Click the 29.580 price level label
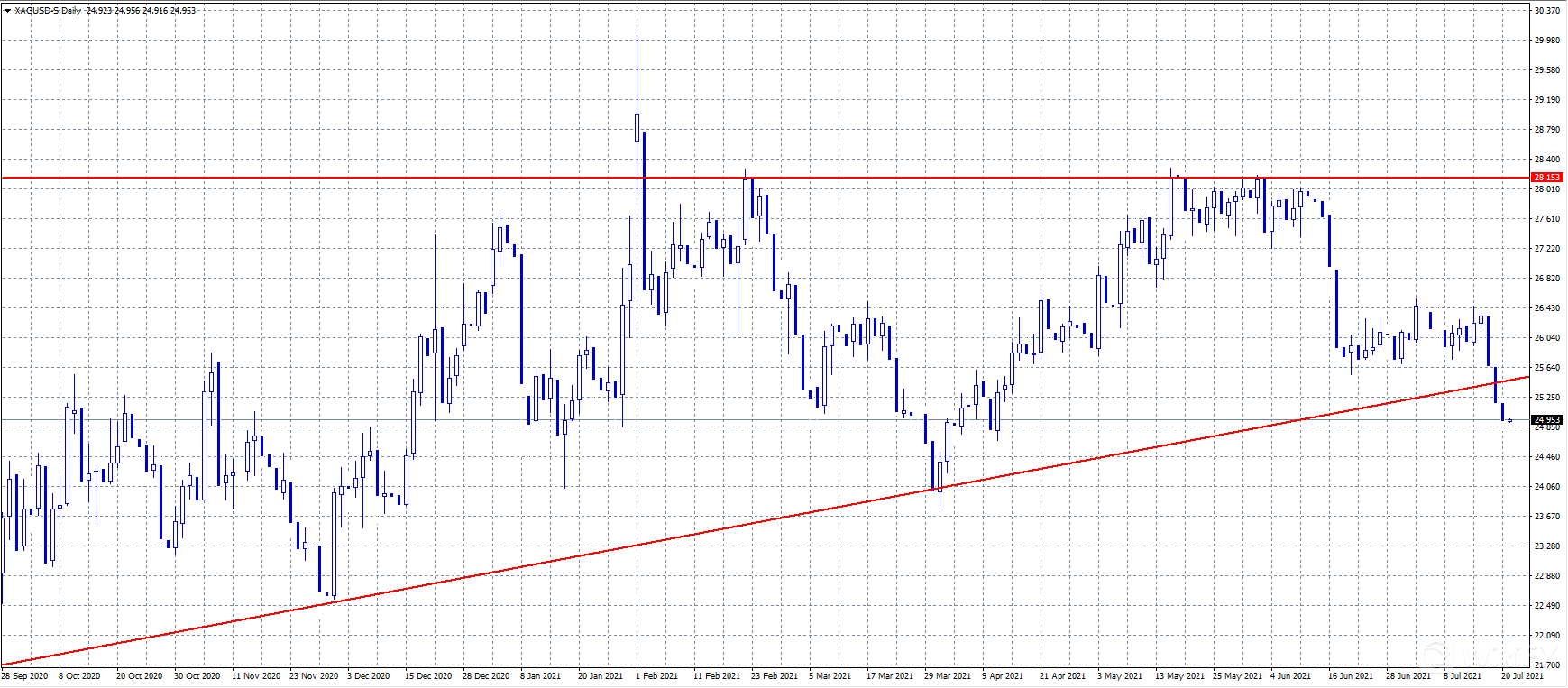1568x688 pixels. [x=1547, y=70]
